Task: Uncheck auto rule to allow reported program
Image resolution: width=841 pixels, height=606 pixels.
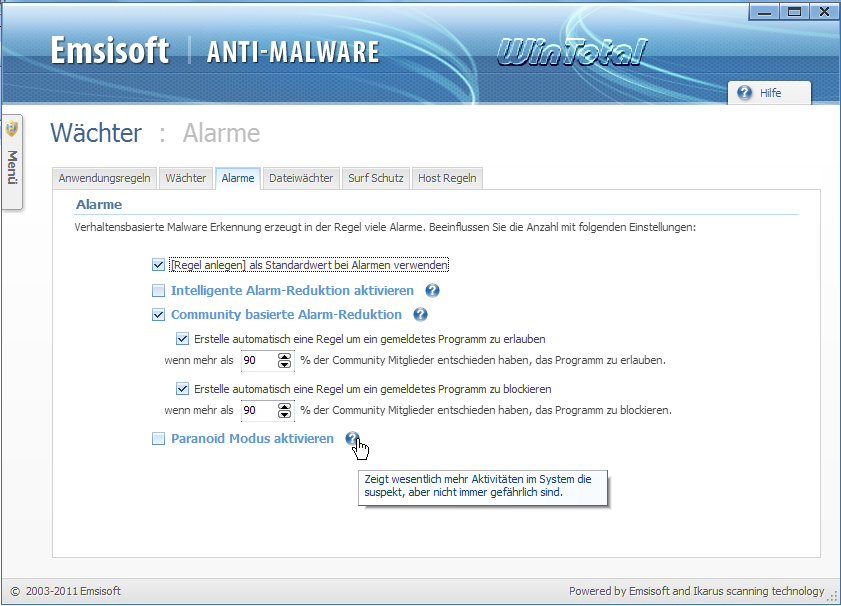Action: 182,339
